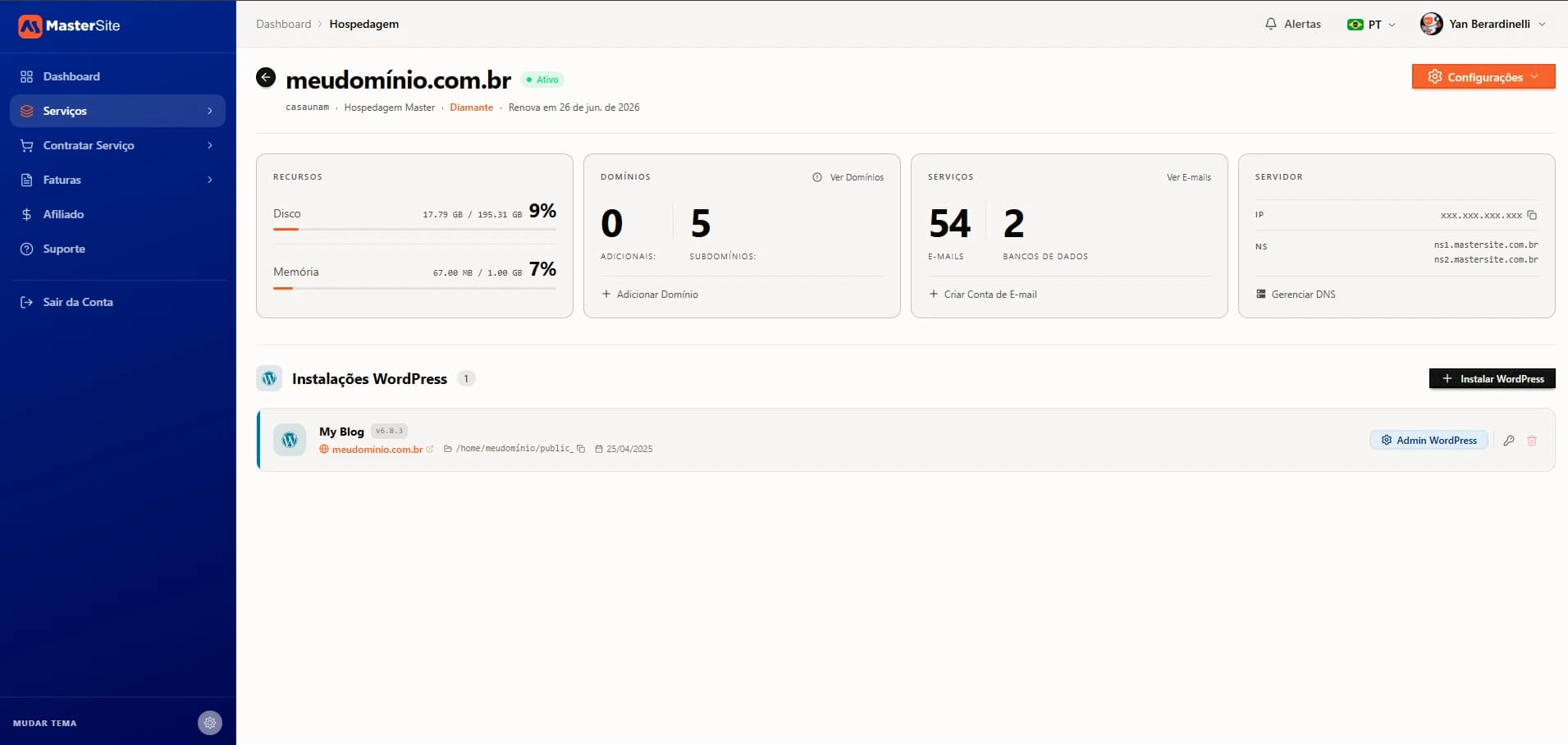Screen dimensions: 1568x745
Task: Click the 54 E-mails count
Action: [x=950, y=223]
